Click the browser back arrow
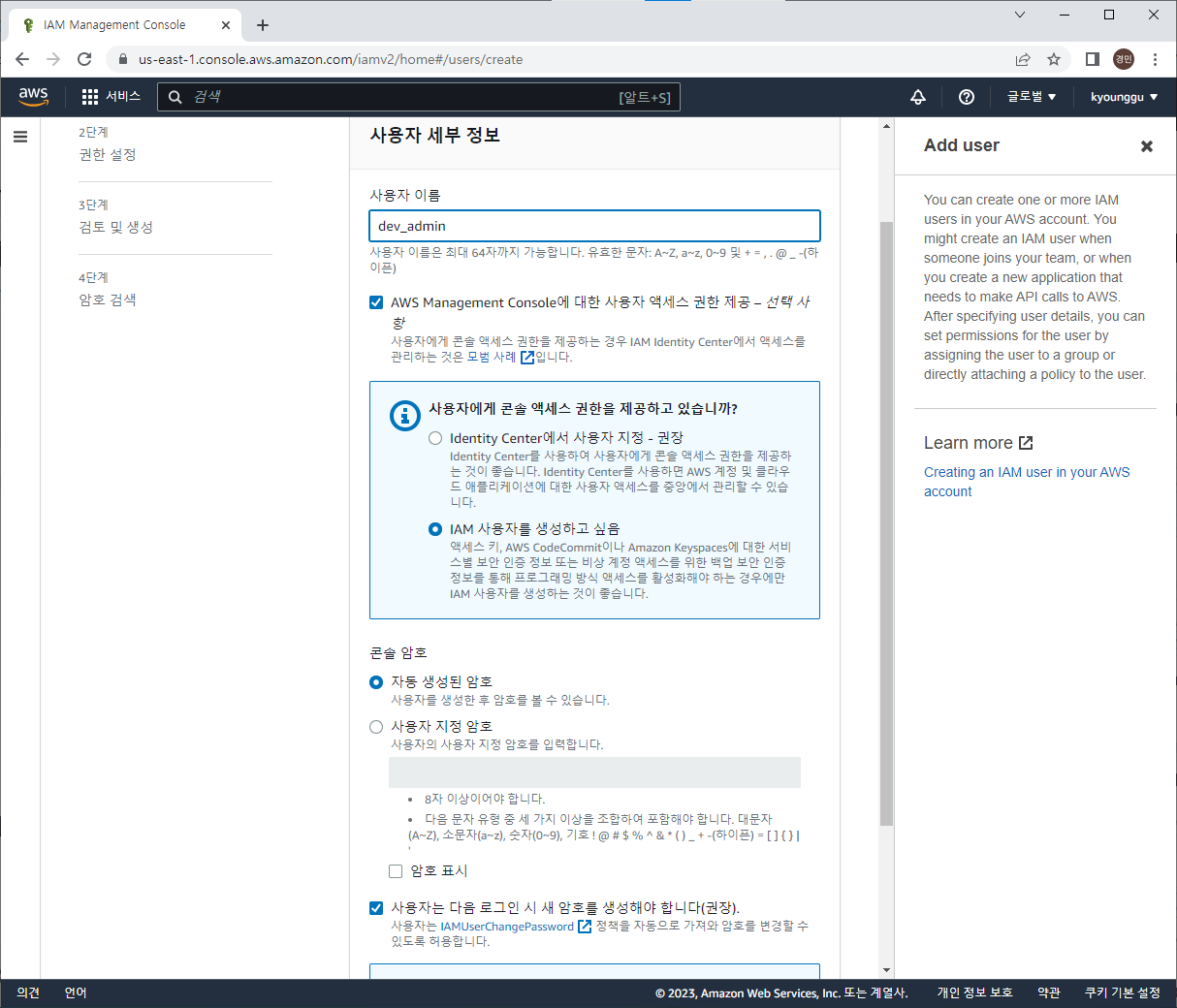 click(22, 59)
